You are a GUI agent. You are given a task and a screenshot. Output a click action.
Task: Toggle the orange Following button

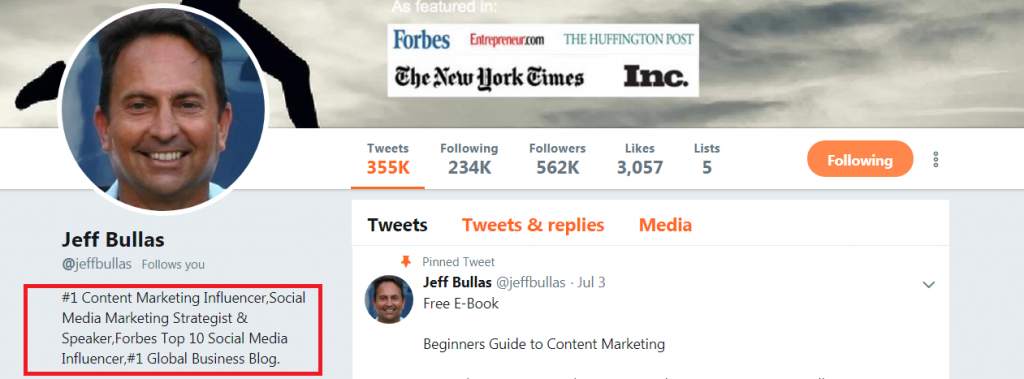click(859, 159)
